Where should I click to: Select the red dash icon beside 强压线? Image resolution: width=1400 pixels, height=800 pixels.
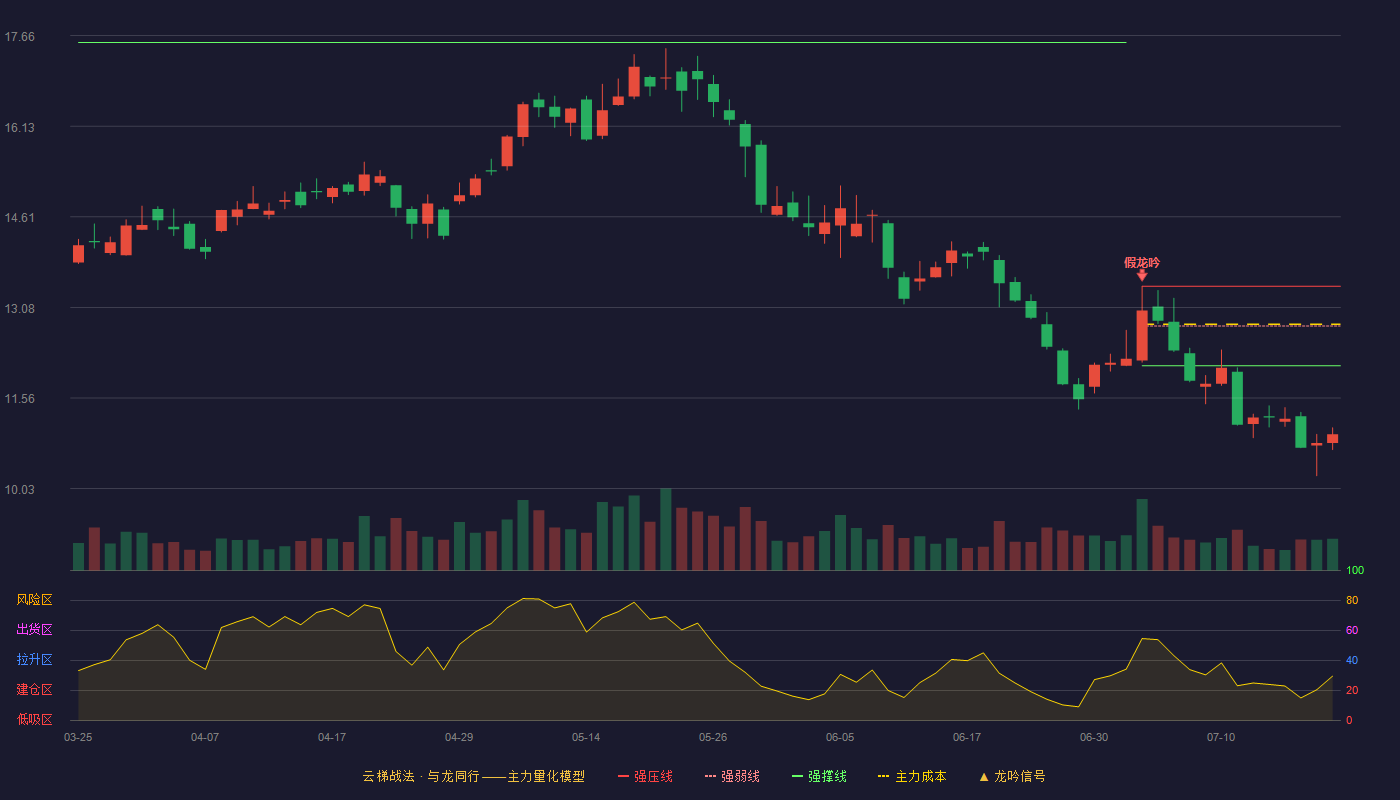(x=623, y=776)
